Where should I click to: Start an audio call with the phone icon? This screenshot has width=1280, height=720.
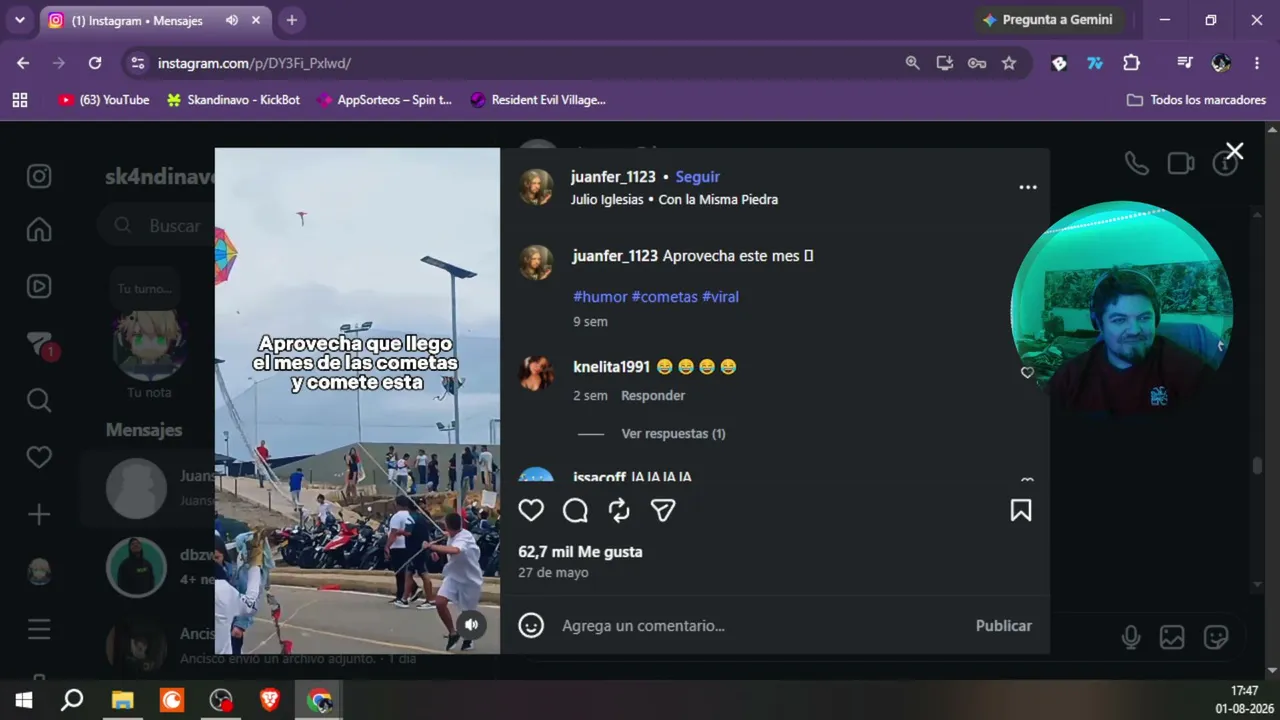click(x=1136, y=164)
